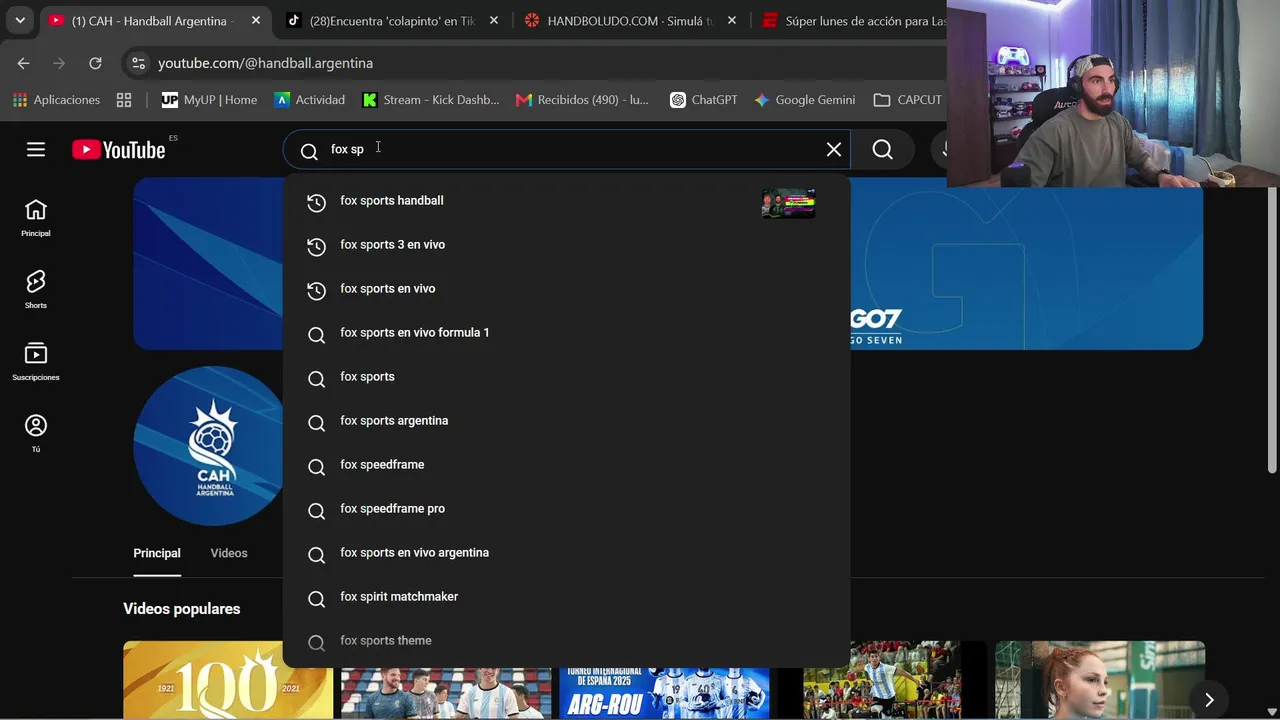The width and height of the screenshot is (1280, 720).
Task: Click search icon beside 'fox spirit matchmaker'
Action: coord(316,598)
